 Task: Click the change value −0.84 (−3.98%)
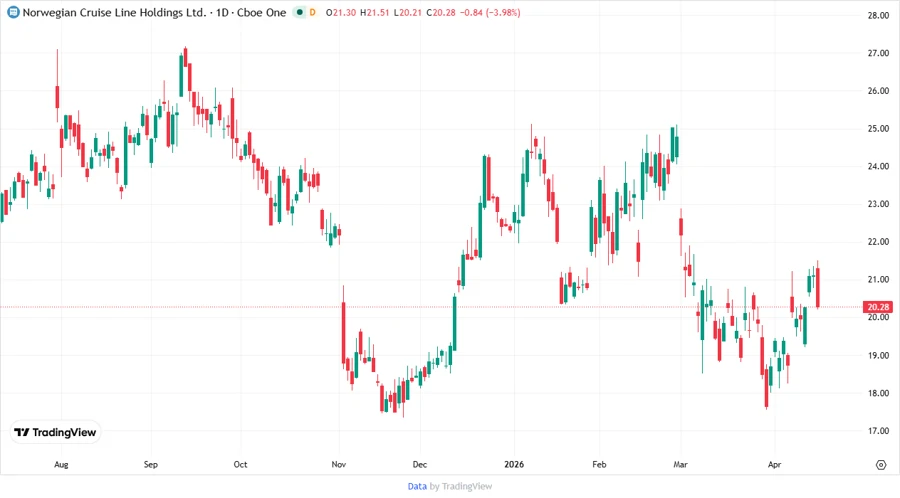[x=490, y=12]
